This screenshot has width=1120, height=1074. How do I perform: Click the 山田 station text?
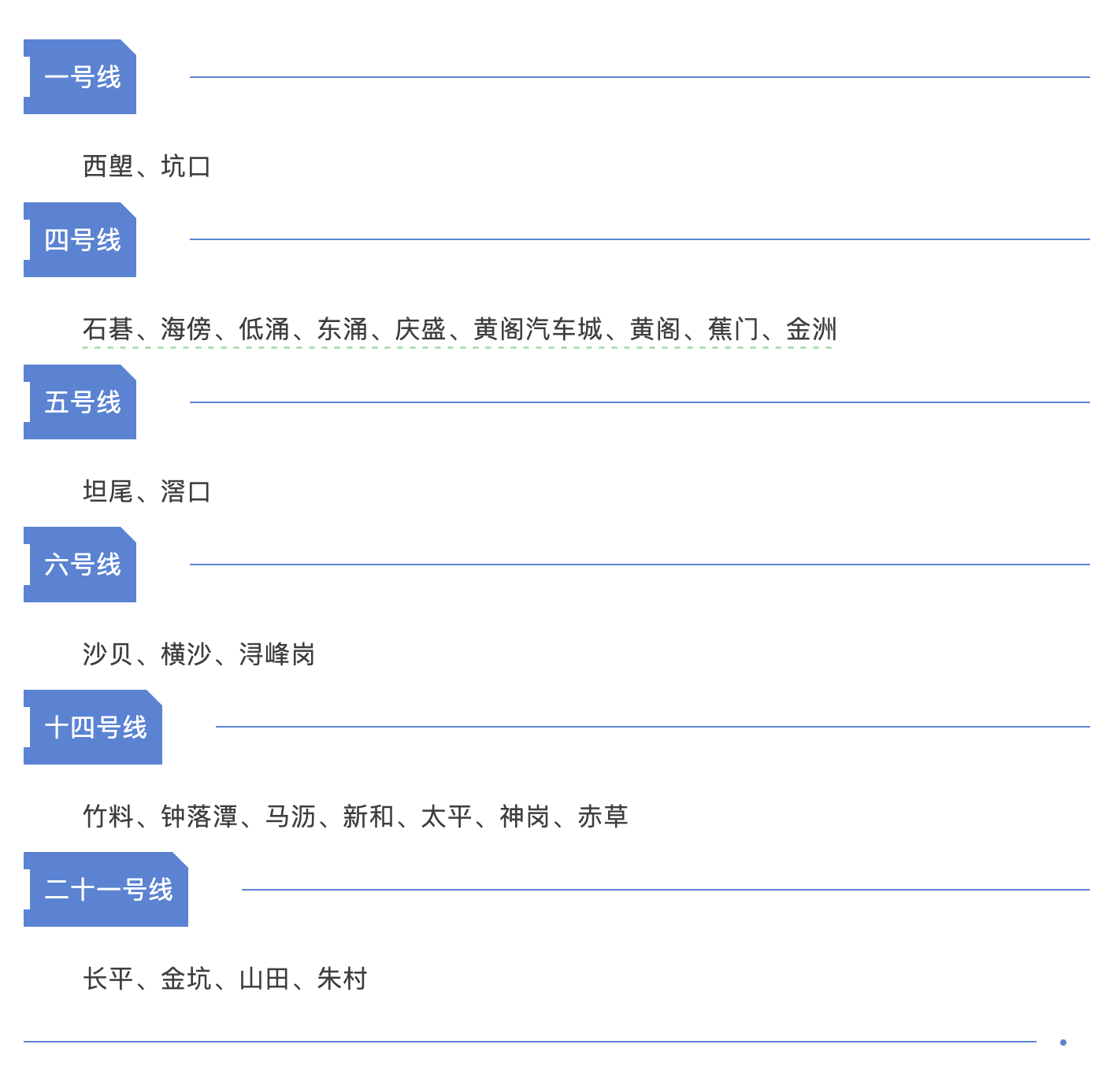[265, 979]
